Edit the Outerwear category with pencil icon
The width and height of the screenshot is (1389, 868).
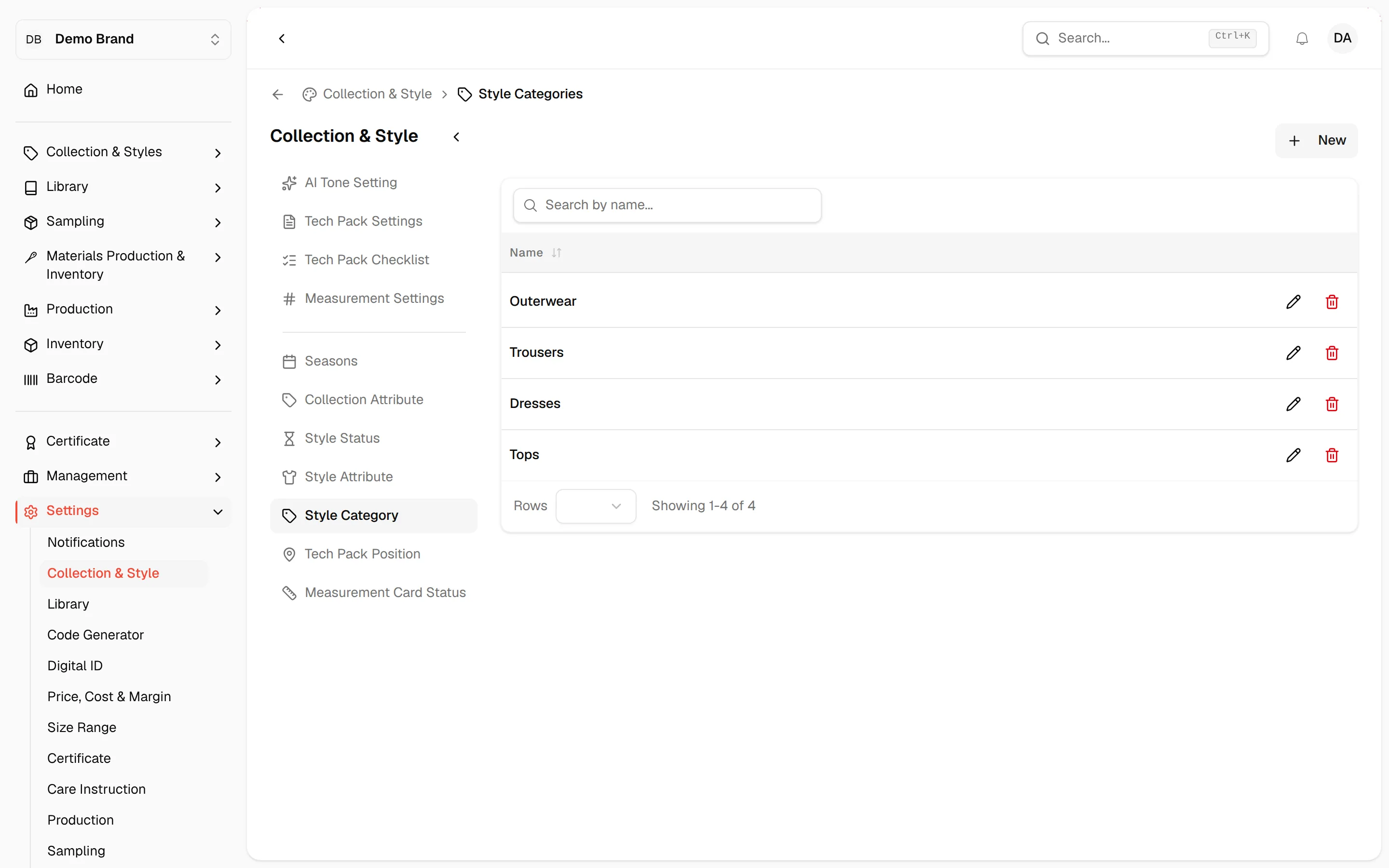tap(1293, 301)
